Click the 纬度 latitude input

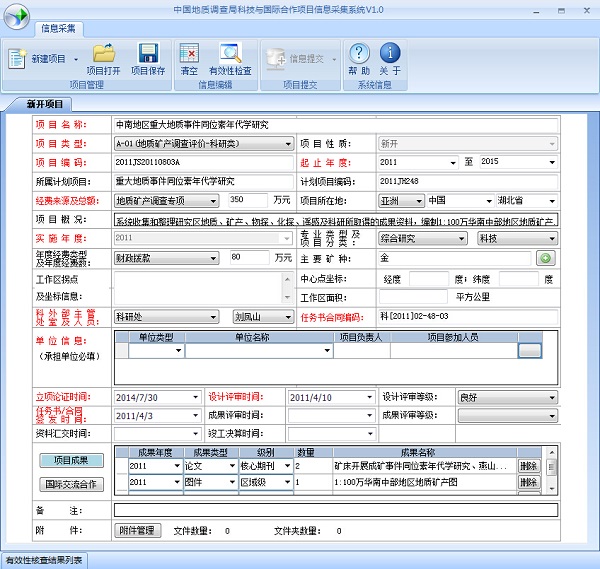(519, 279)
